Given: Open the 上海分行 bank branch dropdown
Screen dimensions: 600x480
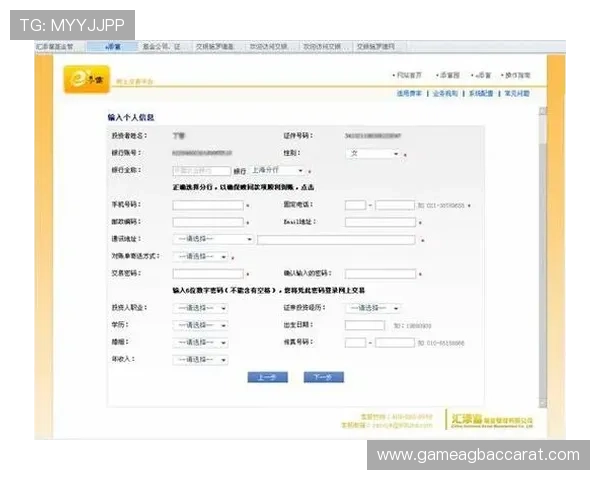Looking at the screenshot, I should pos(278,170).
